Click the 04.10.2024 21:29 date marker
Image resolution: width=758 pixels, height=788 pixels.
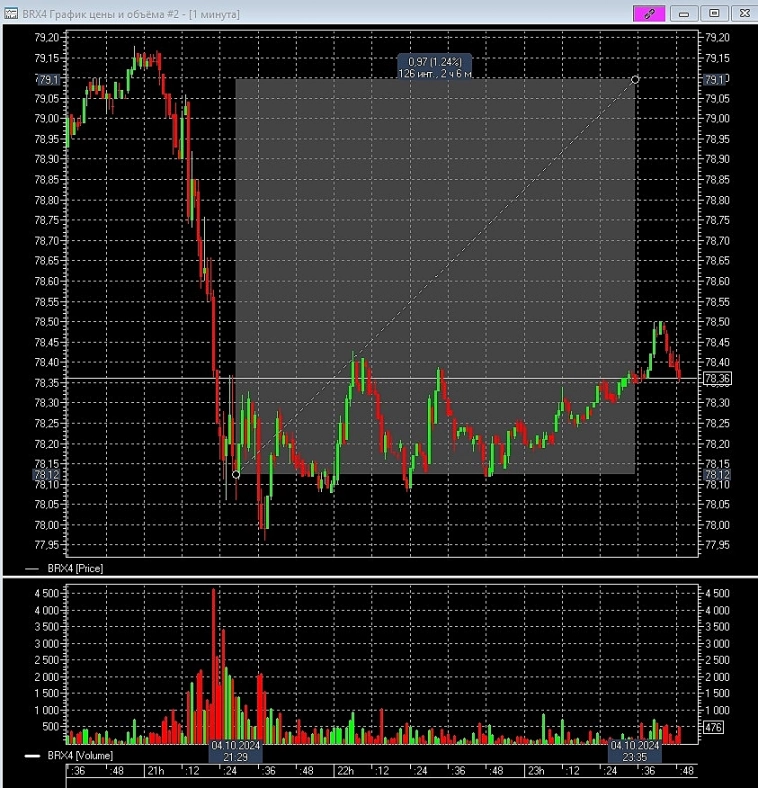[235, 751]
